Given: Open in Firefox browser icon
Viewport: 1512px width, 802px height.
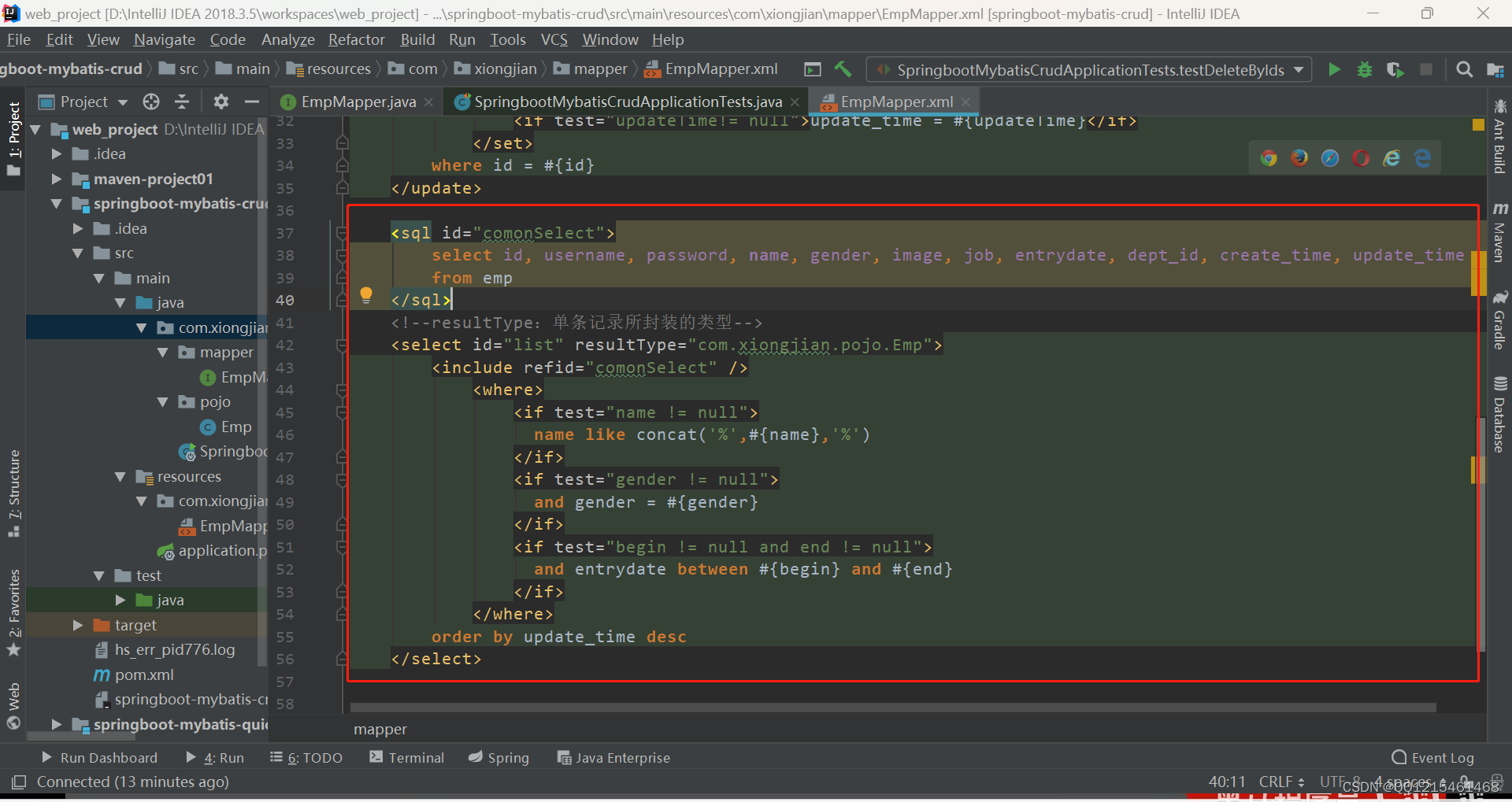Looking at the screenshot, I should click(x=1299, y=158).
